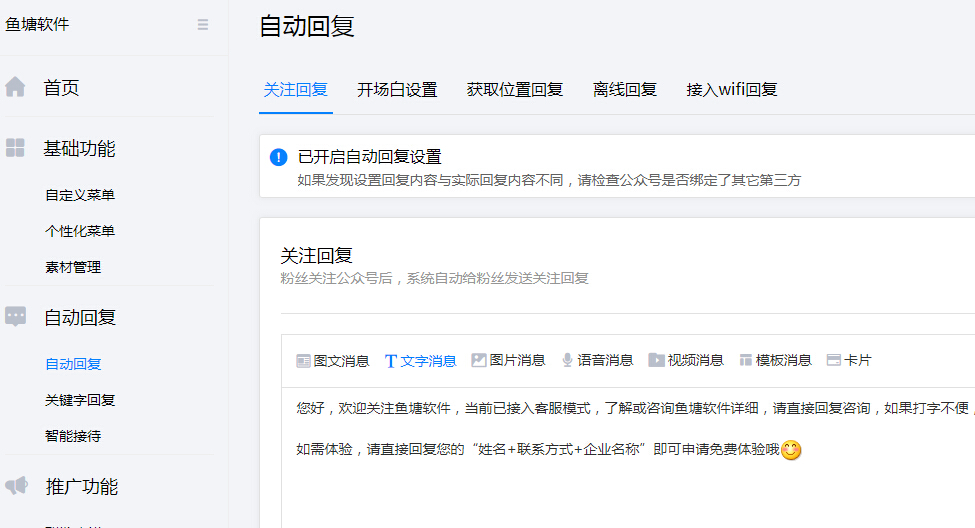Switch to the 开场白设置 tab

coord(397,90)
